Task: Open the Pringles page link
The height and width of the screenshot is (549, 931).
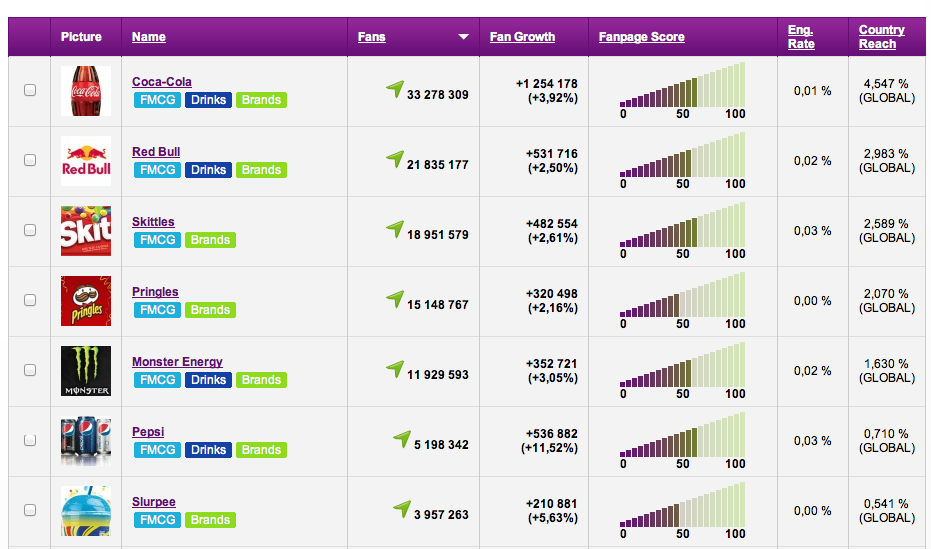Action: coord(155,292)
